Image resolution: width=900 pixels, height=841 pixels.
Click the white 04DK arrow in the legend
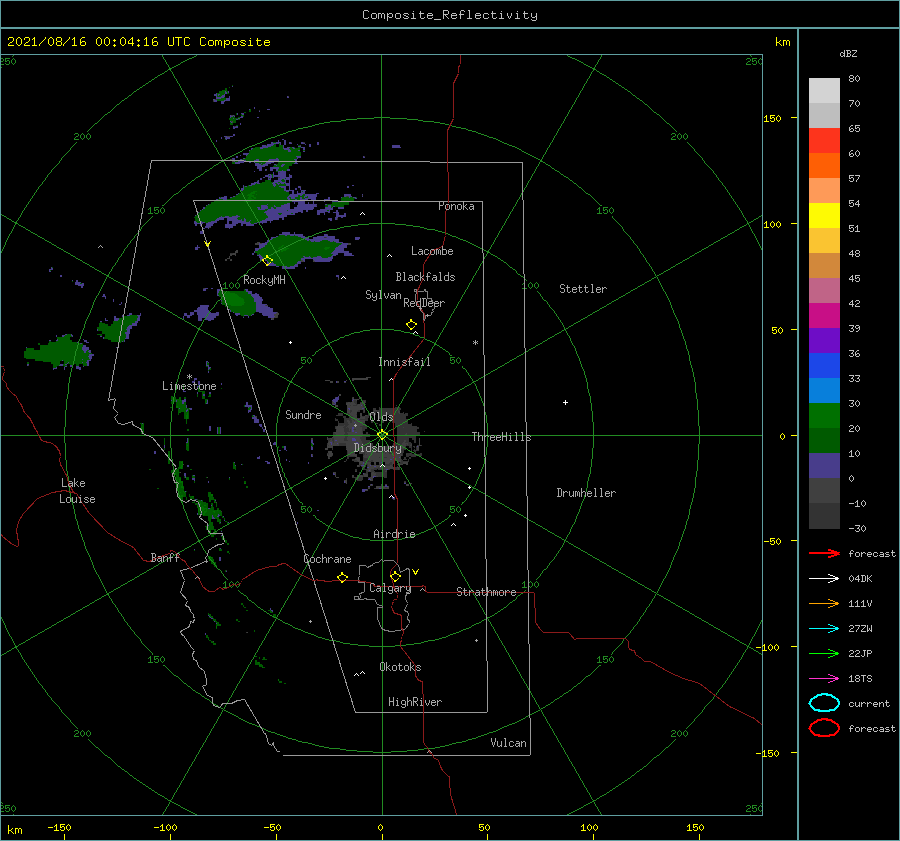point(824,578)
